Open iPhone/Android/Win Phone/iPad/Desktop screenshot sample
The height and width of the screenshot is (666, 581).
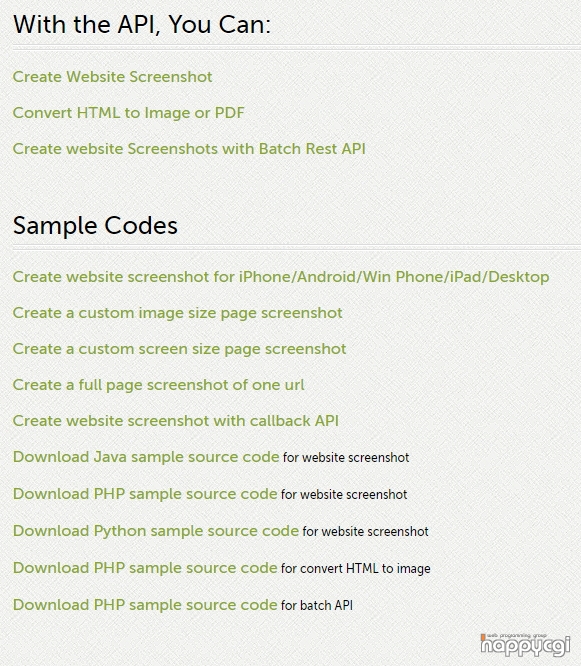click(x=281, y=277)
